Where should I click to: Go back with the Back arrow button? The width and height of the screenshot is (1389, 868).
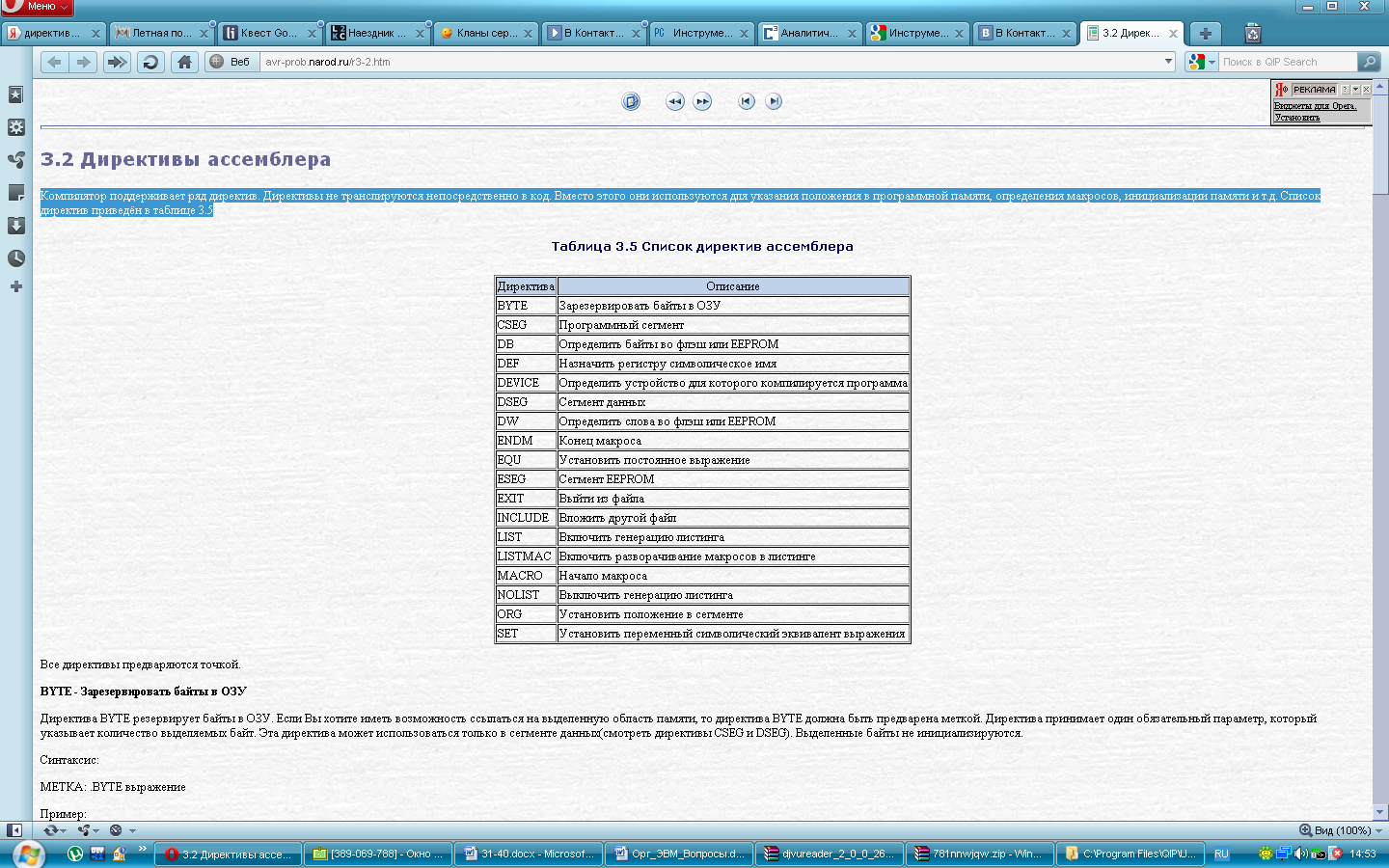[x=54, y=62]
